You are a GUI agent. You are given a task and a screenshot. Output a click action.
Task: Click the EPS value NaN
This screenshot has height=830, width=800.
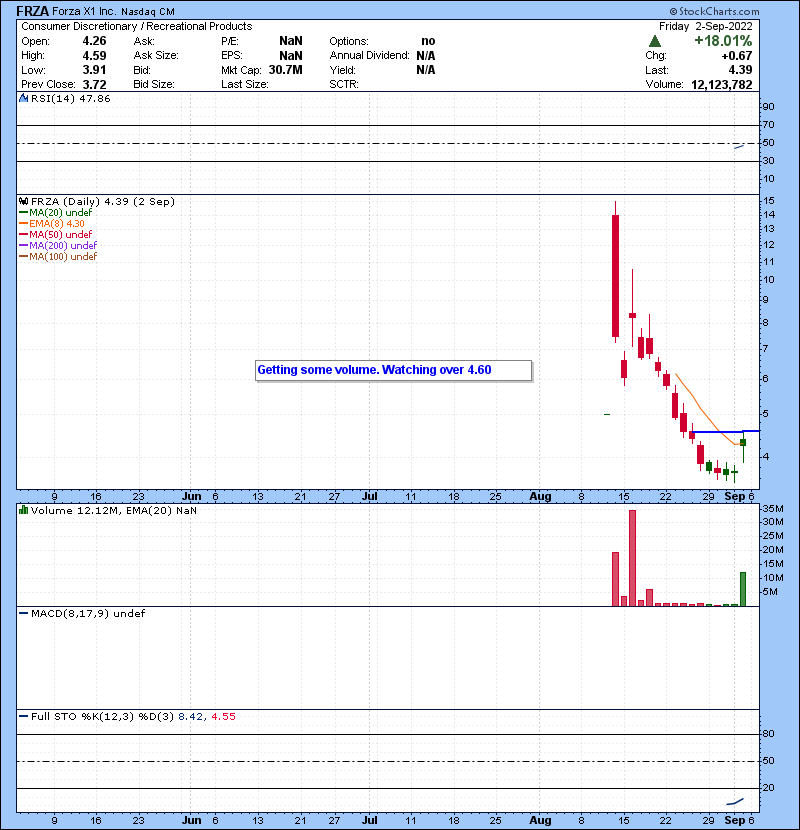click(291, 56)
